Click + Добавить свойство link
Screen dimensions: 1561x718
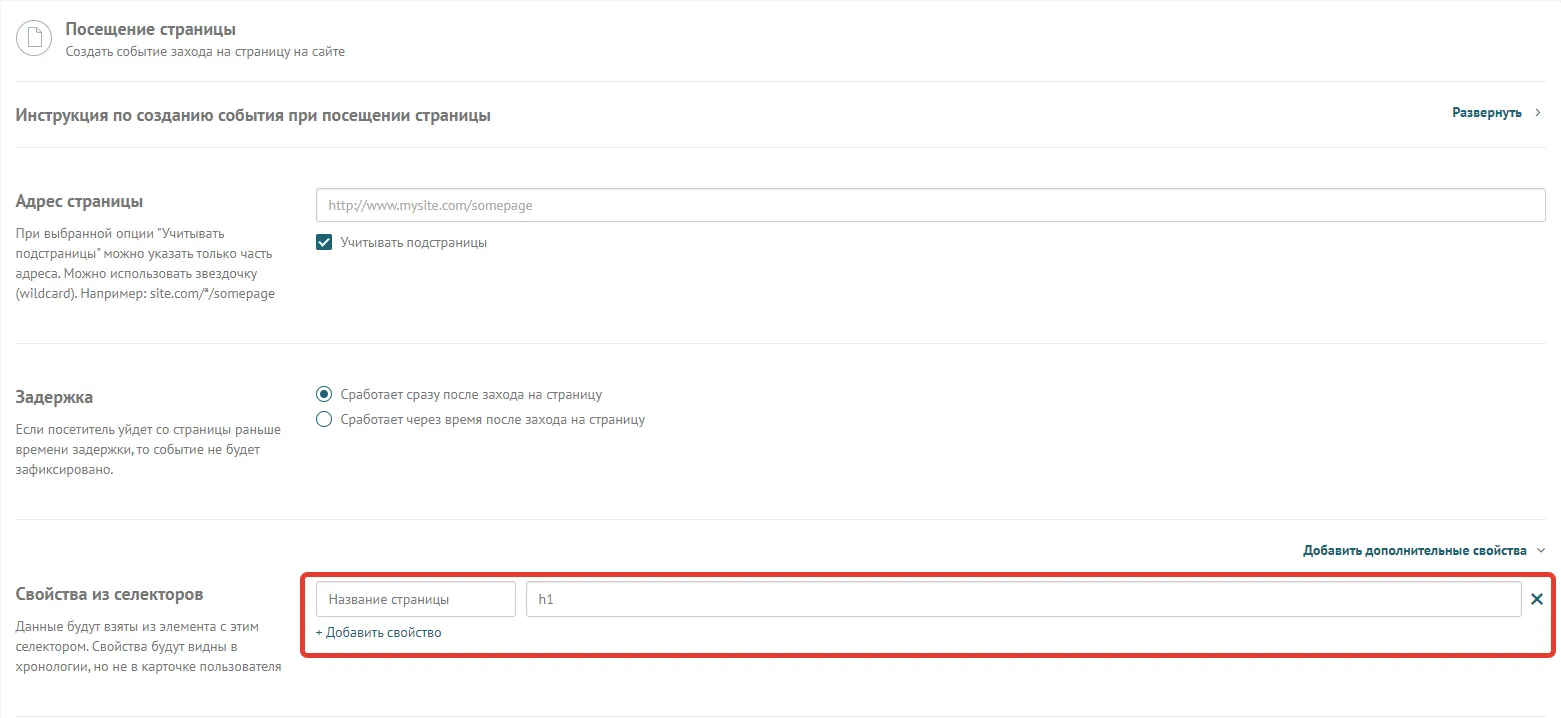pos(378,632)
